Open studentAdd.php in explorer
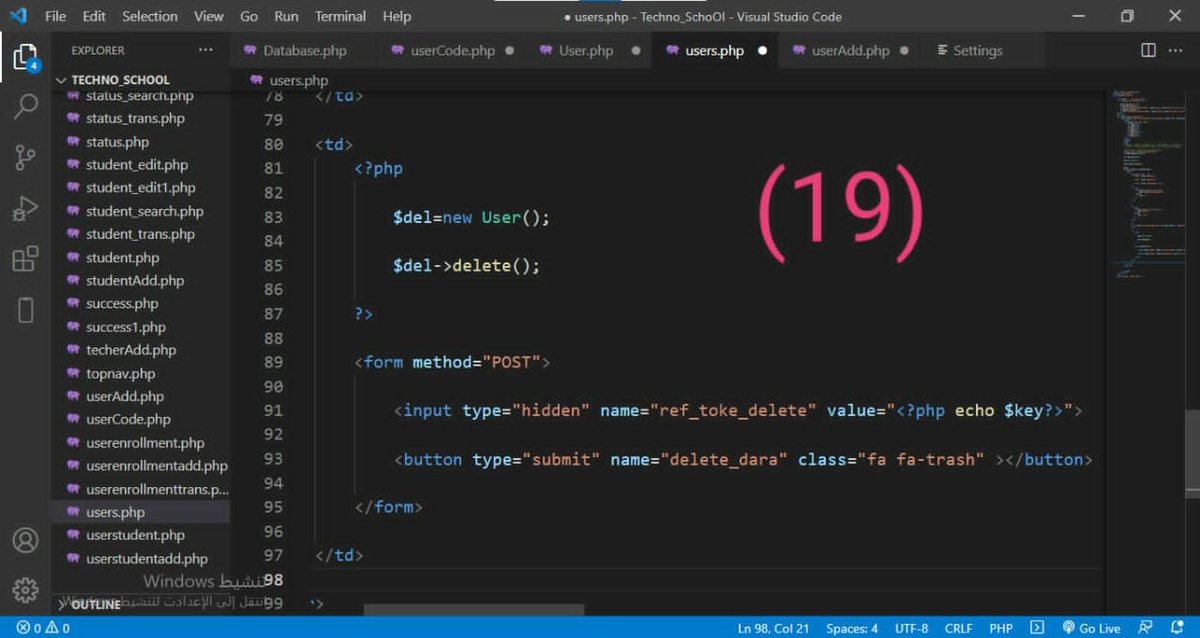Viewport: 1200px width, 638px height. [135, 281]
